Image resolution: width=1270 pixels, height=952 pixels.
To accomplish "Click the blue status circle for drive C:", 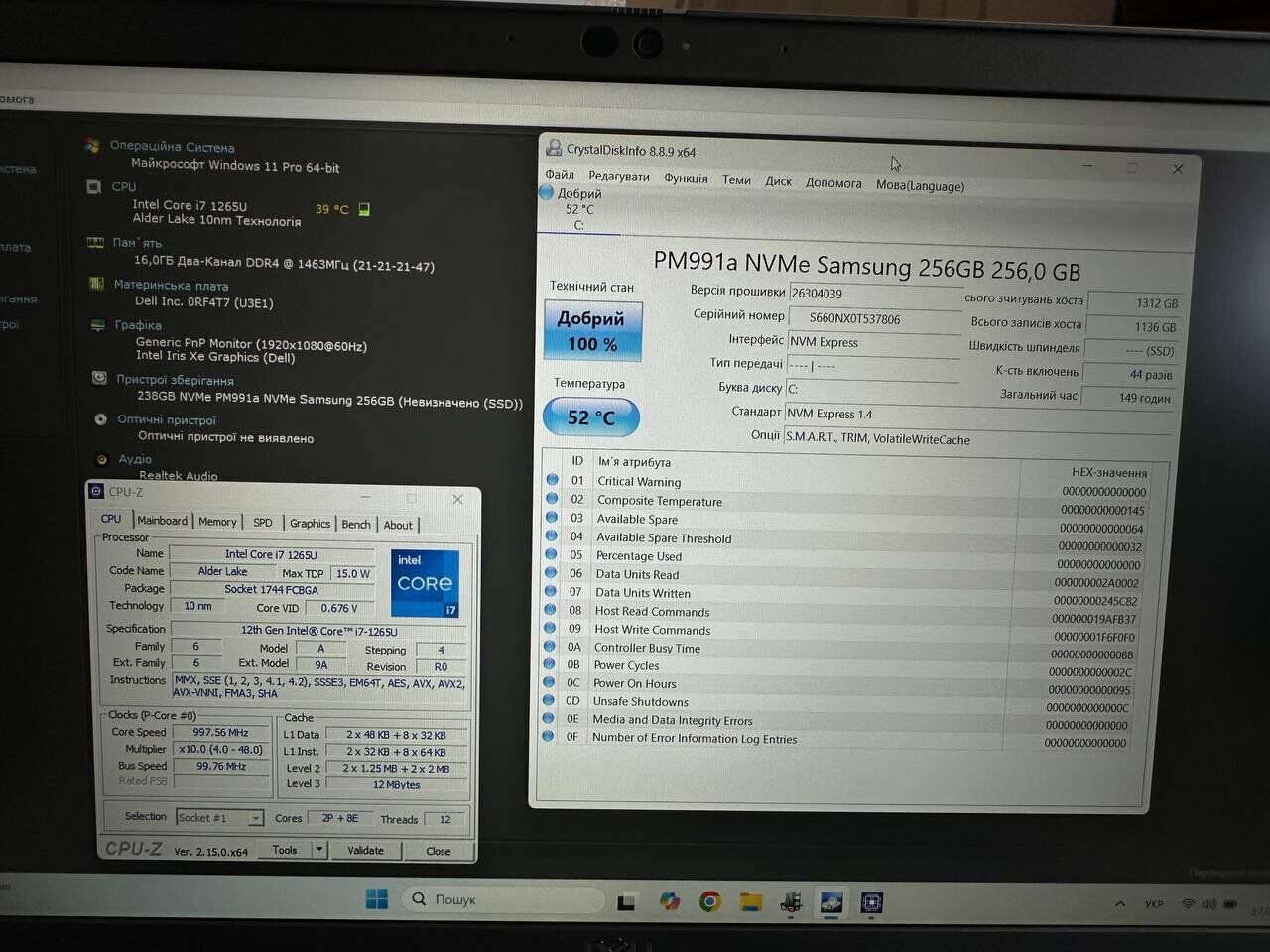I will pos(546,193).
